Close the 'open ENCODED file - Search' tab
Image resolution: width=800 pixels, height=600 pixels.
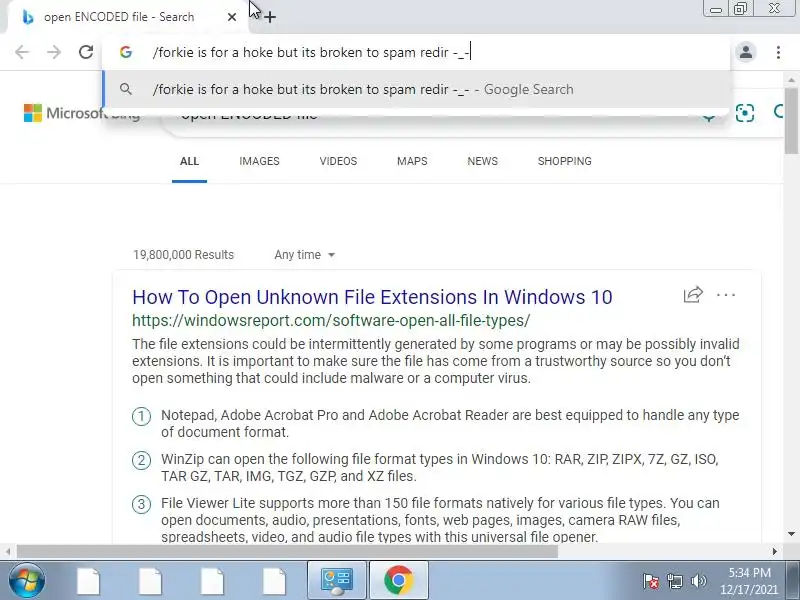point(232,17)
